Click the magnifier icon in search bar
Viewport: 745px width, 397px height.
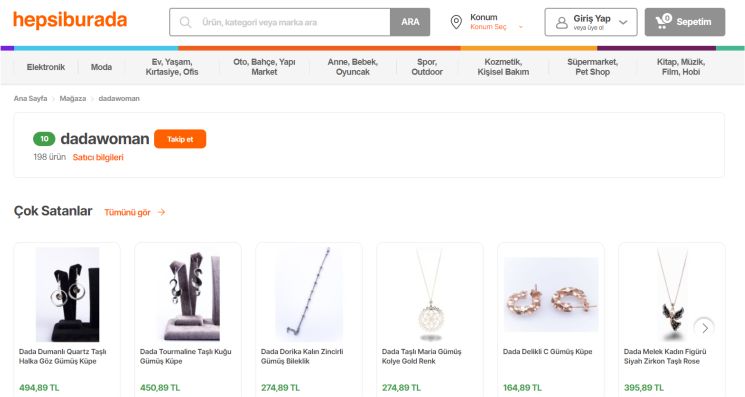pyautogui.click(x=186, y=22)
